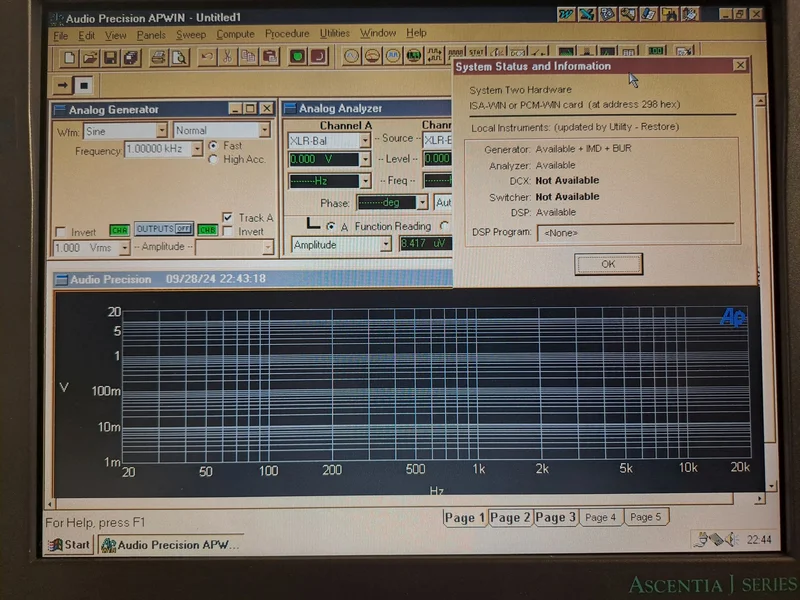Open Digital I/O square-wave panel icon
Screen dimensions: 800x600
pyautogui.click(x=435, y=54)
